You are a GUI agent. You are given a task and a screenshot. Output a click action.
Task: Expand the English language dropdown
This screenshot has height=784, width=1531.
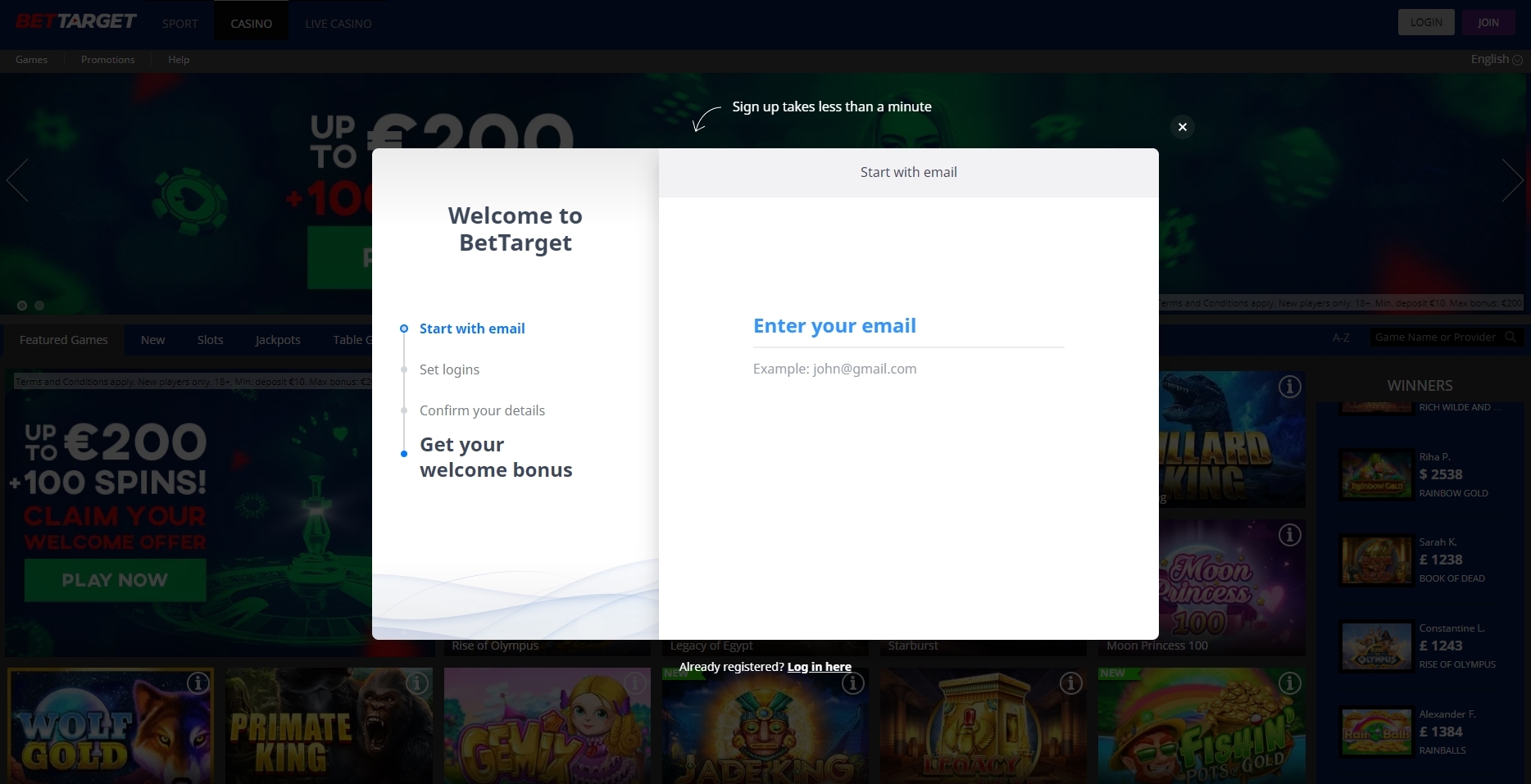tap(1496, 59)
